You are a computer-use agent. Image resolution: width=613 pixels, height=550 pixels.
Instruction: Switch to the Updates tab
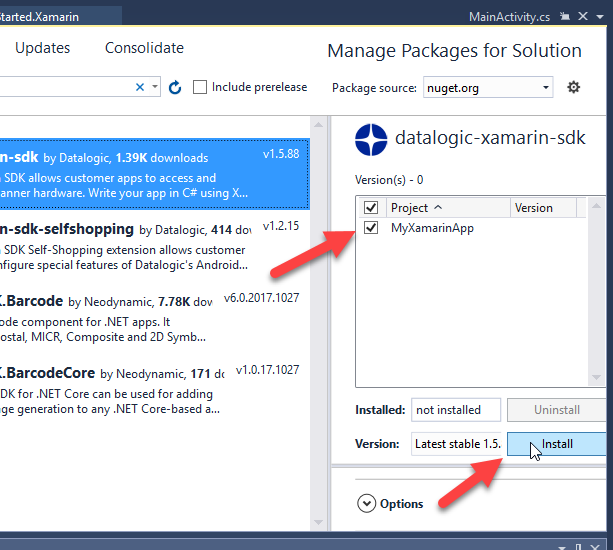(x=43, y=48)
